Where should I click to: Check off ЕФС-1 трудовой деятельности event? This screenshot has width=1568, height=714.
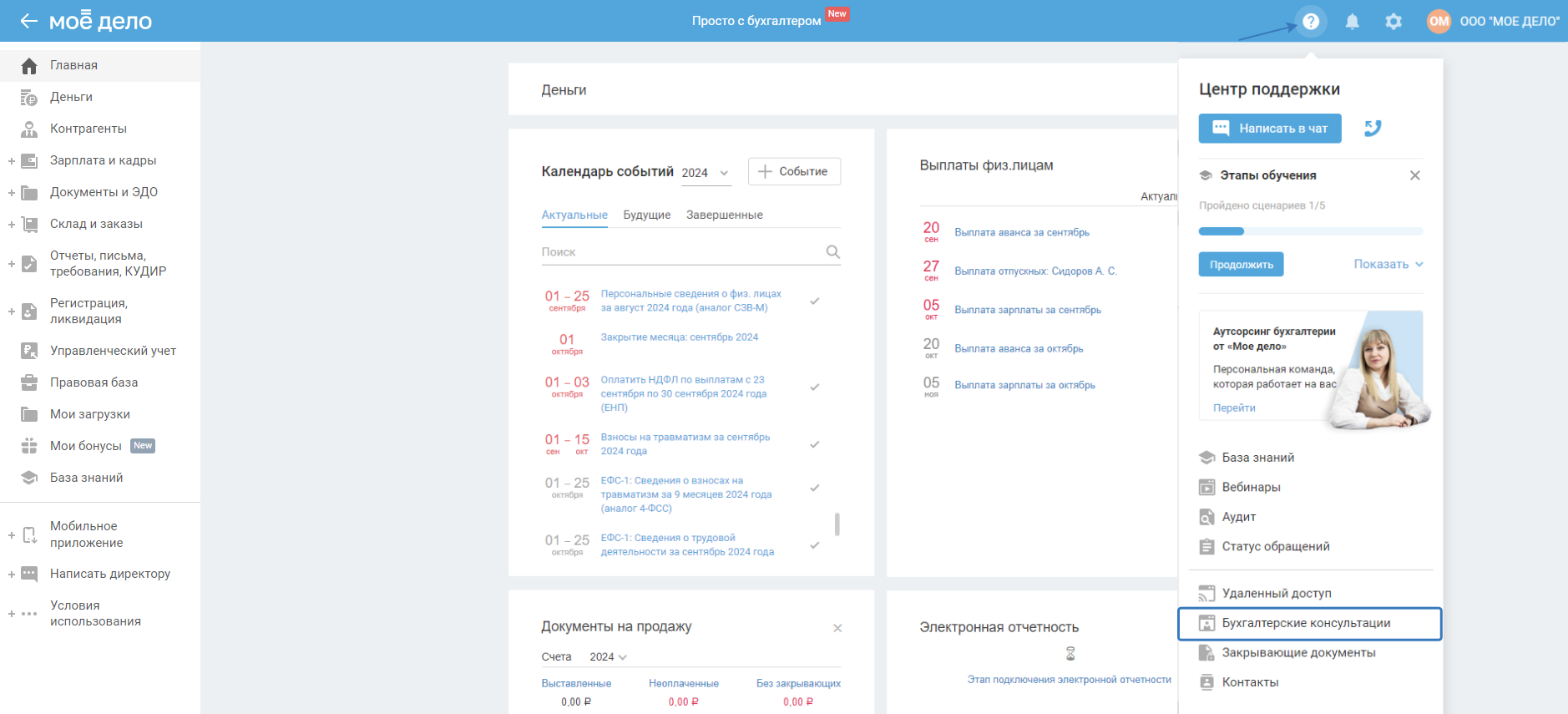[815, 545]
